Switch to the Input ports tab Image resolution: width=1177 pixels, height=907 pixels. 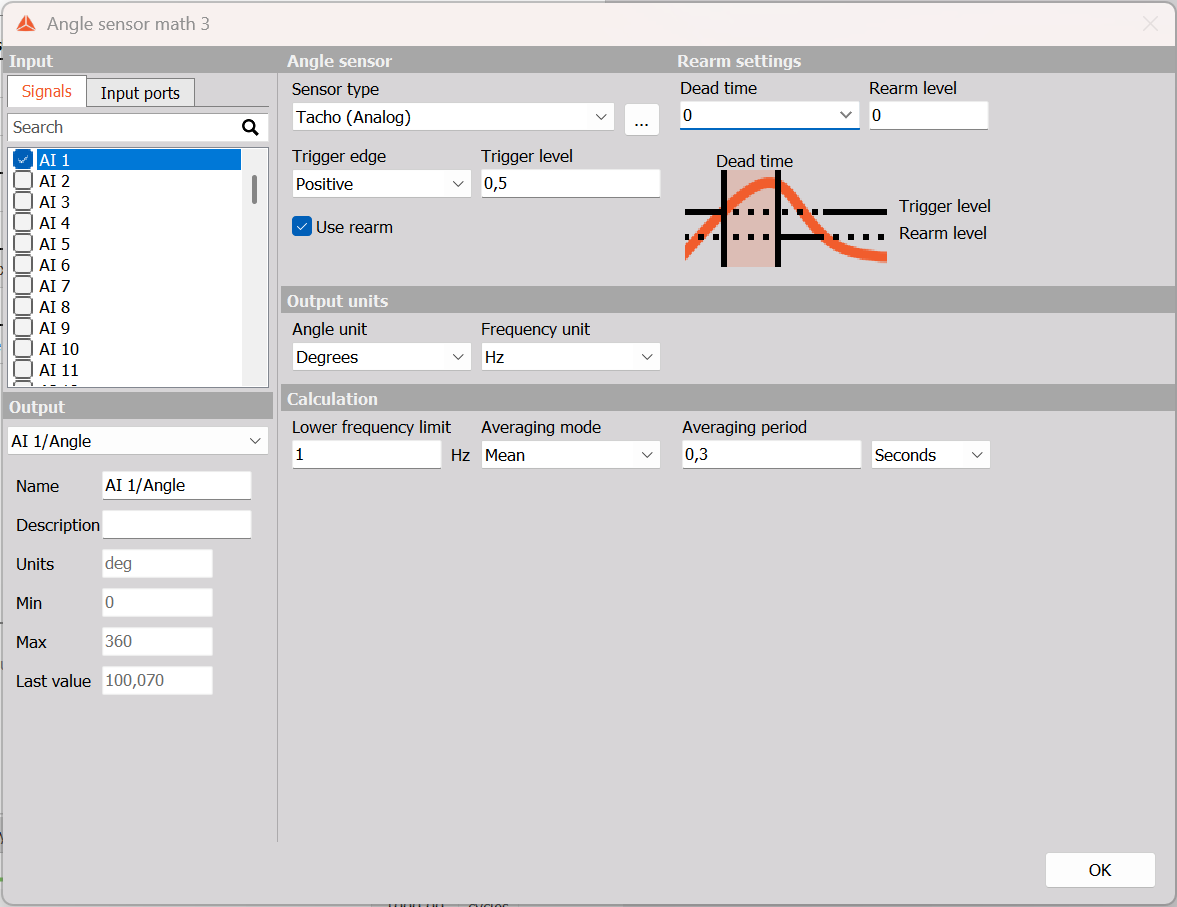coord(140,93)
